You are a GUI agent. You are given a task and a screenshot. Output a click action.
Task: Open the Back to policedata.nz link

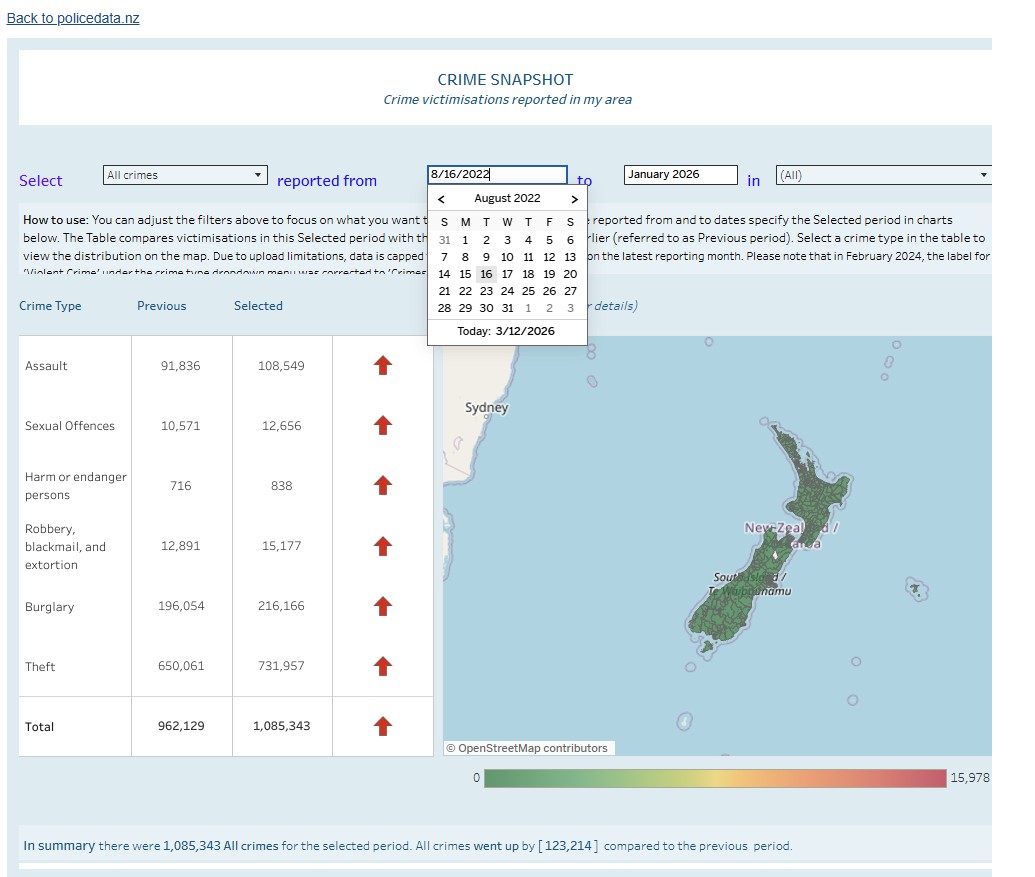click(x=73, y=18)
